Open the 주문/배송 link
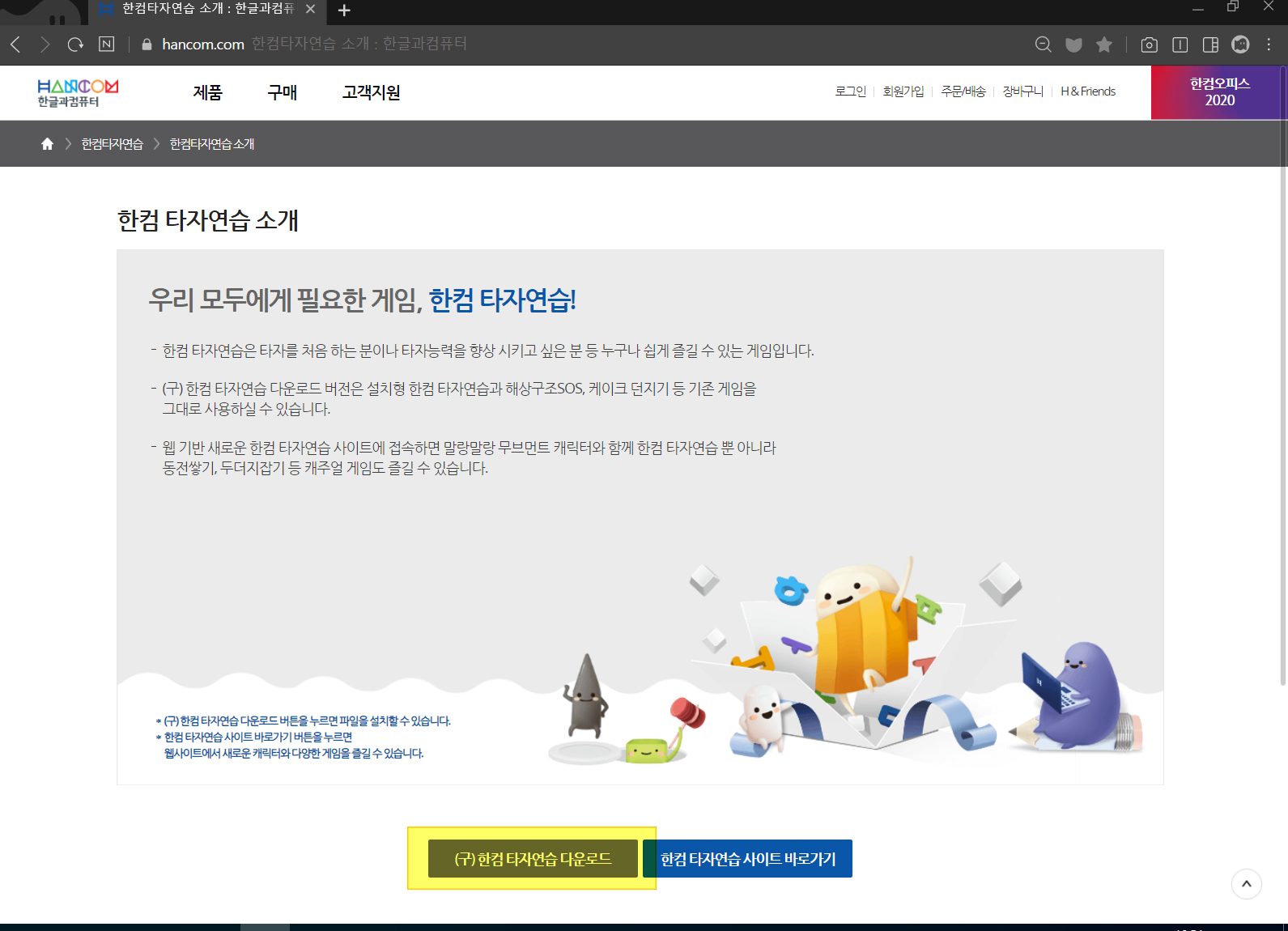The image size is (1288, 931). point(963,91)
